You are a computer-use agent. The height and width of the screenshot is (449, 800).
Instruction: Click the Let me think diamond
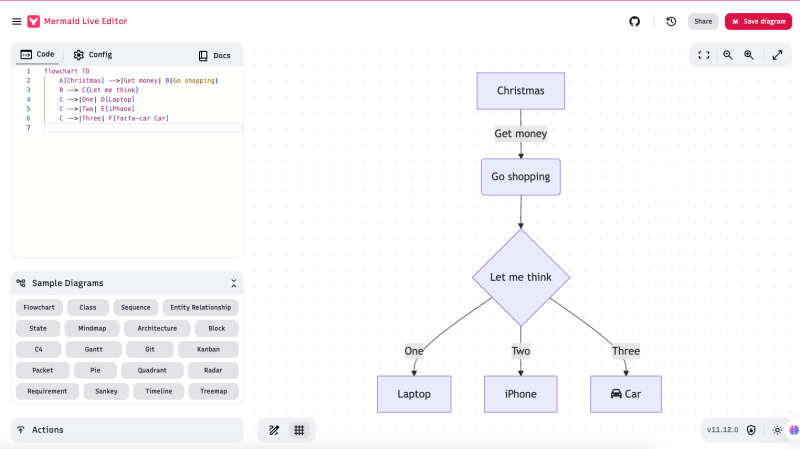(520, 277)
